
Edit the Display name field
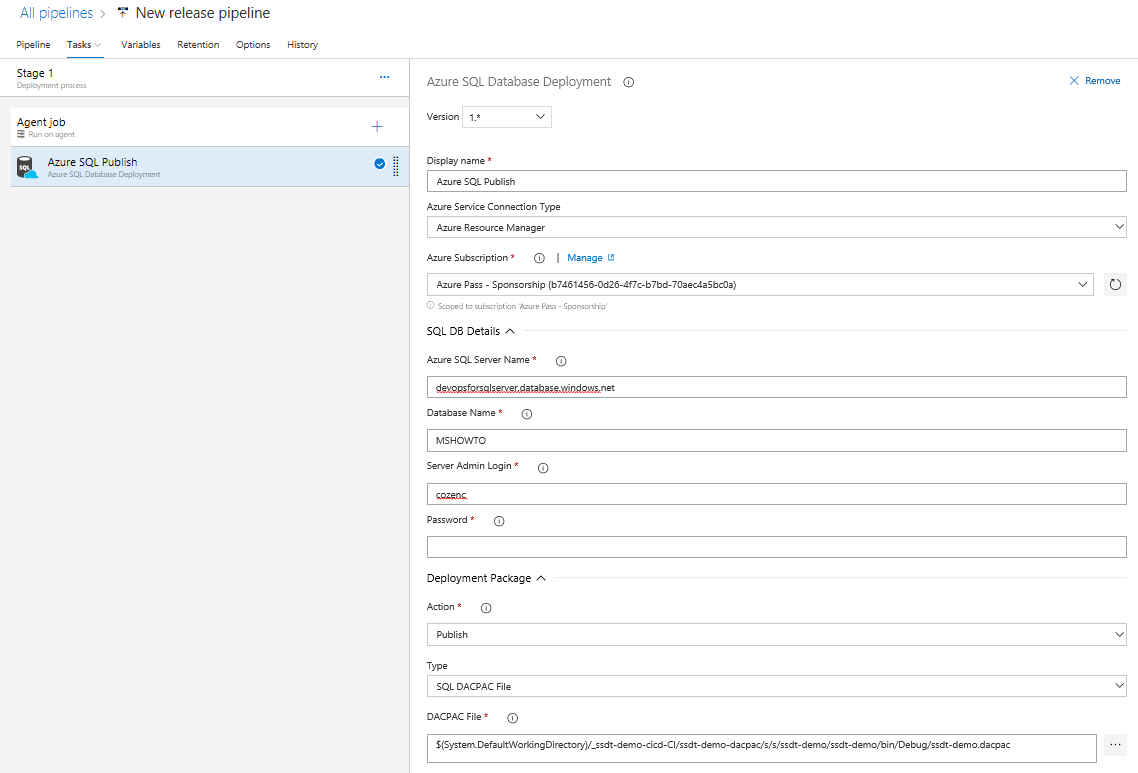coord(777,181)
